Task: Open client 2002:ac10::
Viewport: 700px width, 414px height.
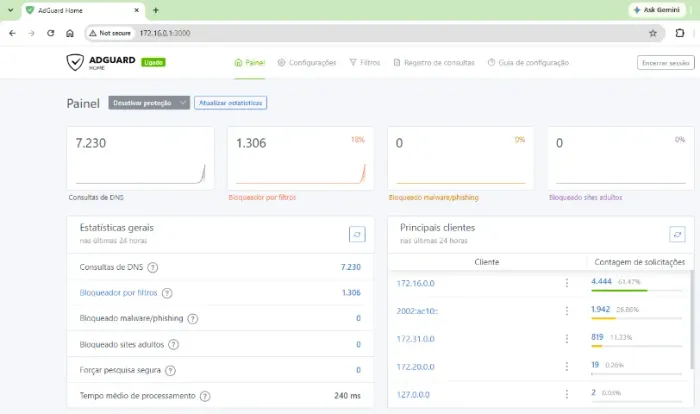Action: 417,311
